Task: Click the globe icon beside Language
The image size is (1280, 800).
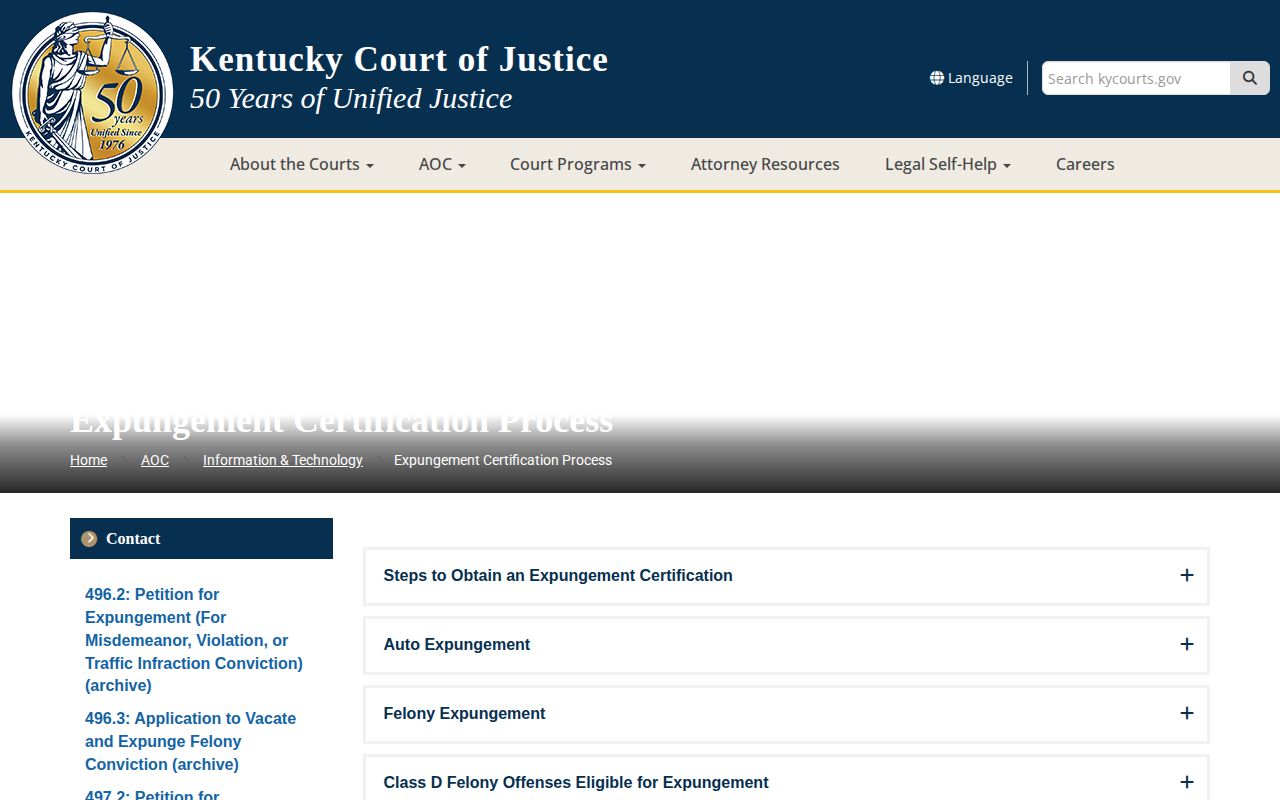Action: [937, 78]
